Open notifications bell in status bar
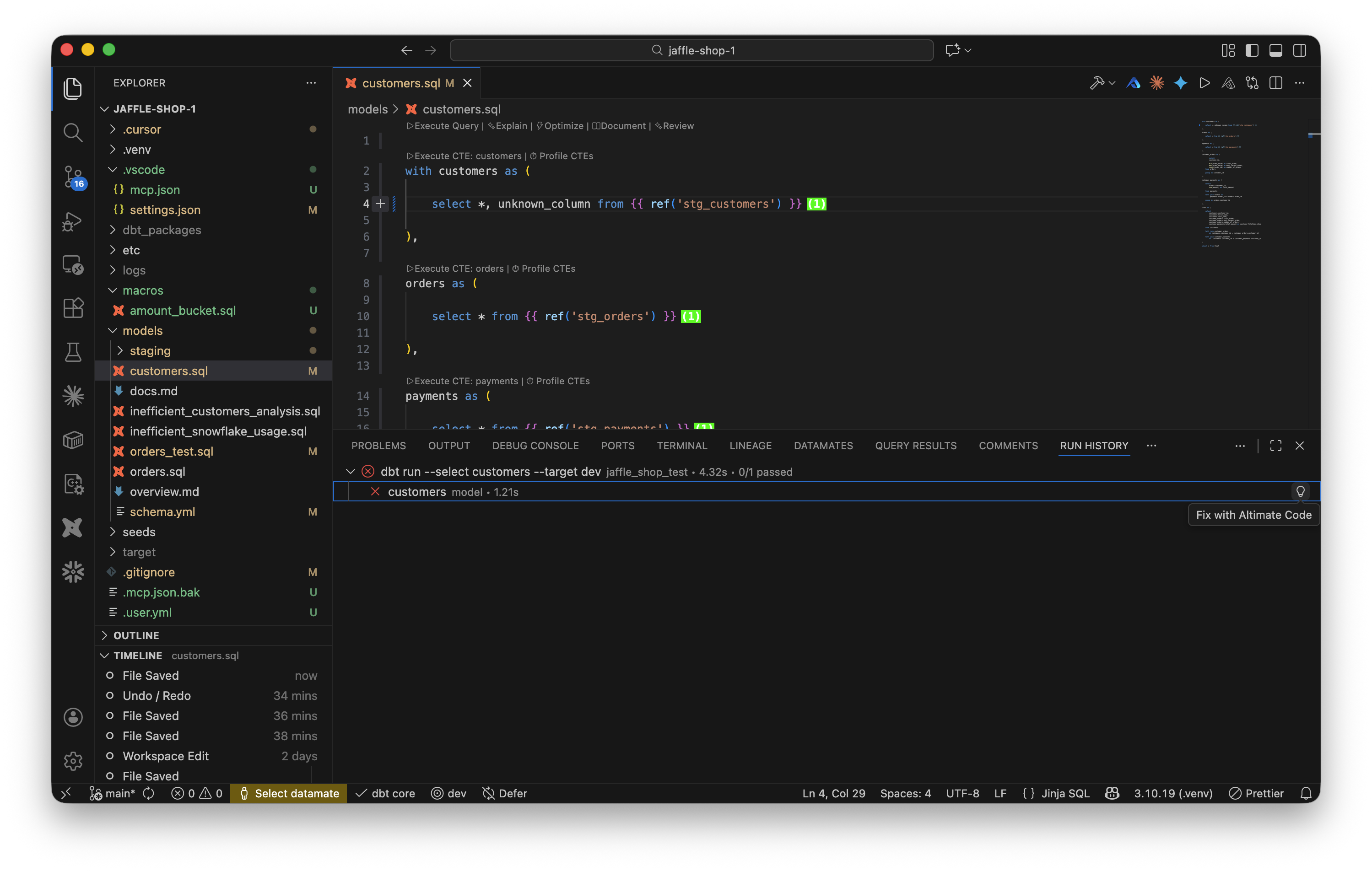This screenshot has height=871, width=1372. coord(1306,794)
